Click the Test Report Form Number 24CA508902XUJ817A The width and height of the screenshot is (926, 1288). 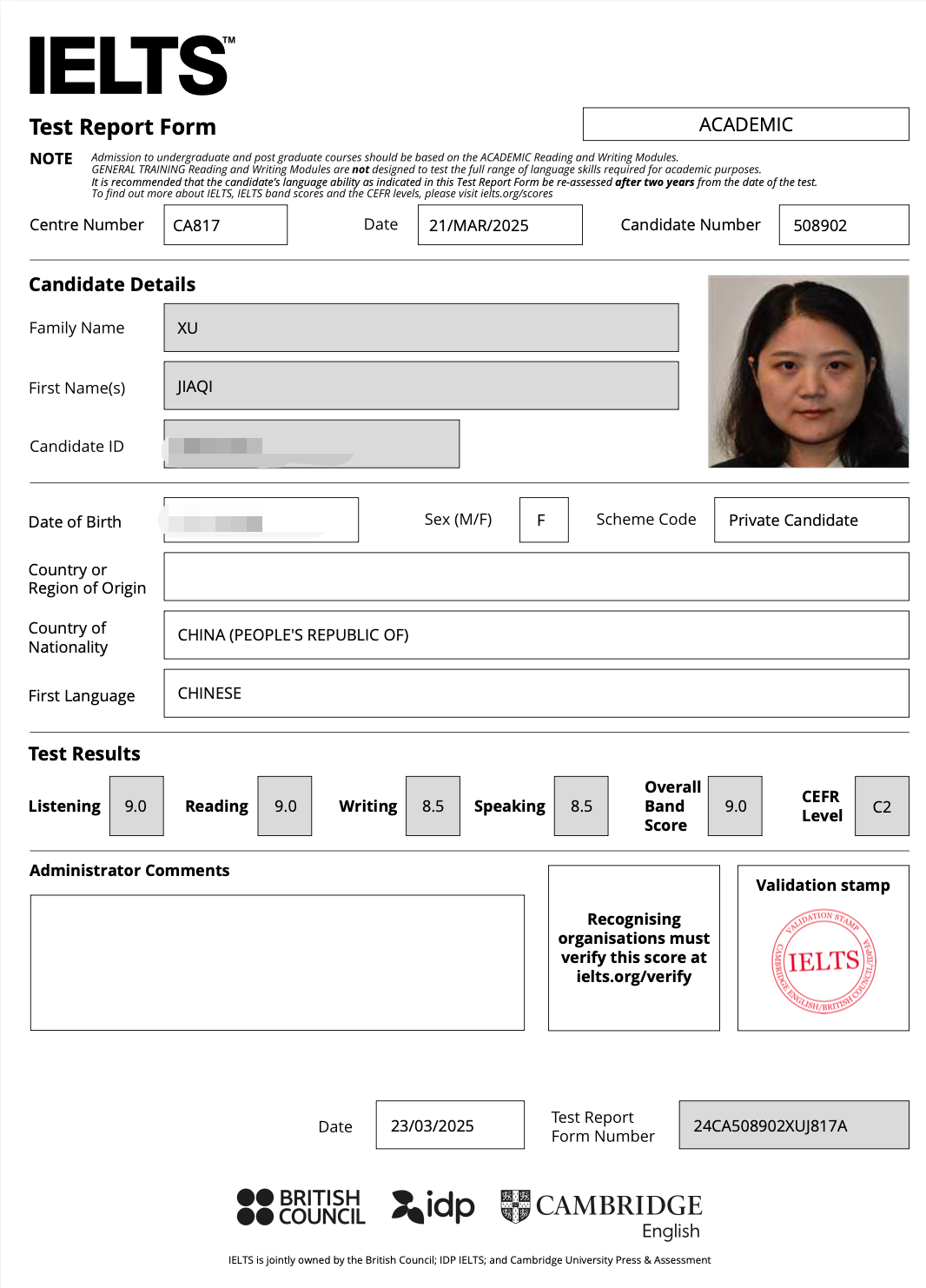pyautogui.click(x=795, y=1125)
